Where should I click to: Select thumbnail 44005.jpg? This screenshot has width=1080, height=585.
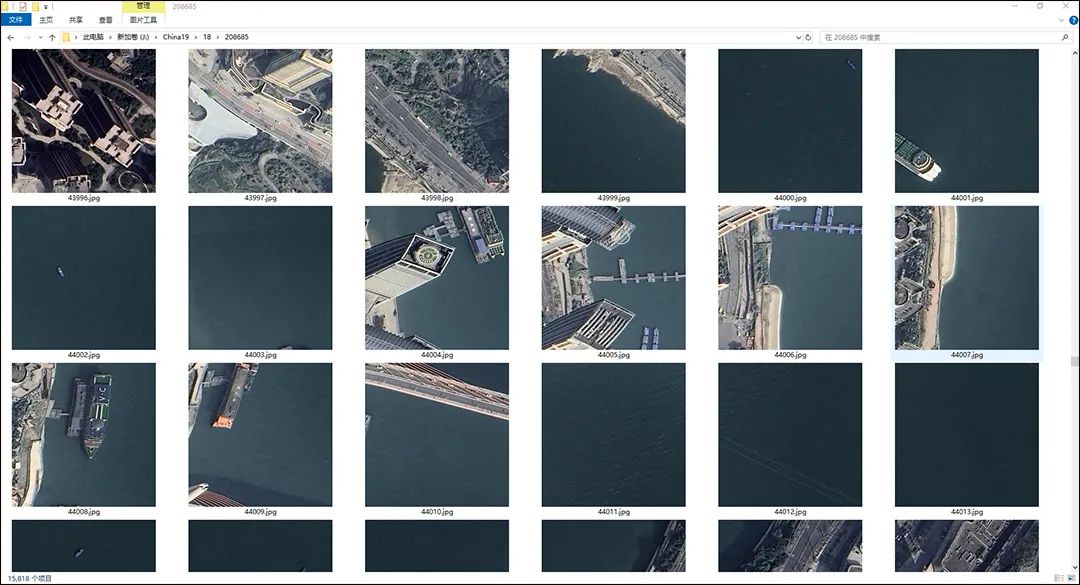(614, 278)
